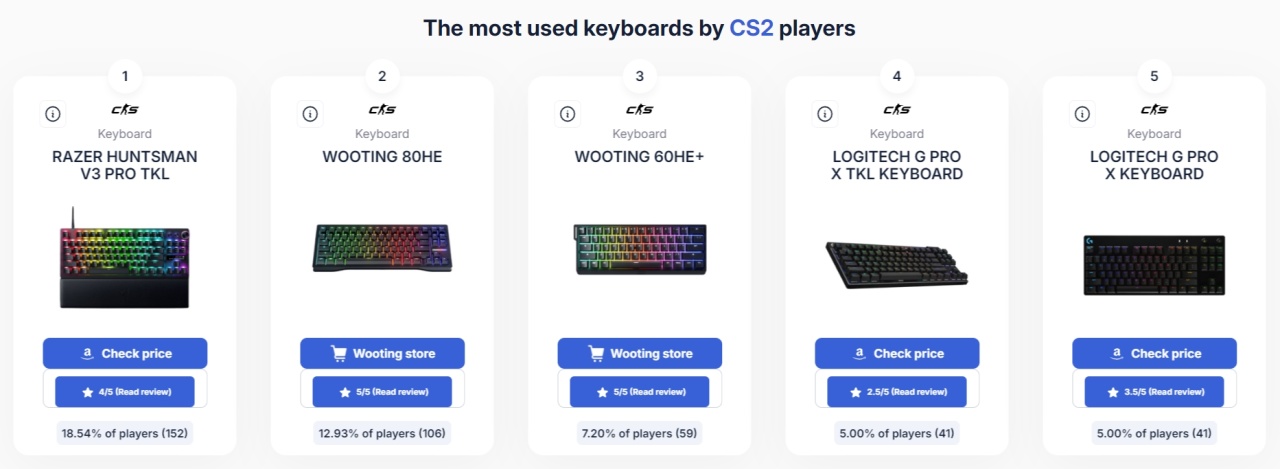Viewport: 1280px width, 469px height.
Task: Check price of Logitech G Pro X TKL
Action: [897, 353]
